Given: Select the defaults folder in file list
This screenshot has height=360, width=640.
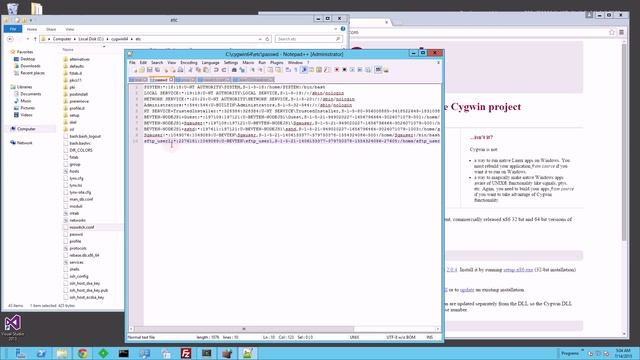Looking at the screenshot, I should [x=77, y=66].
